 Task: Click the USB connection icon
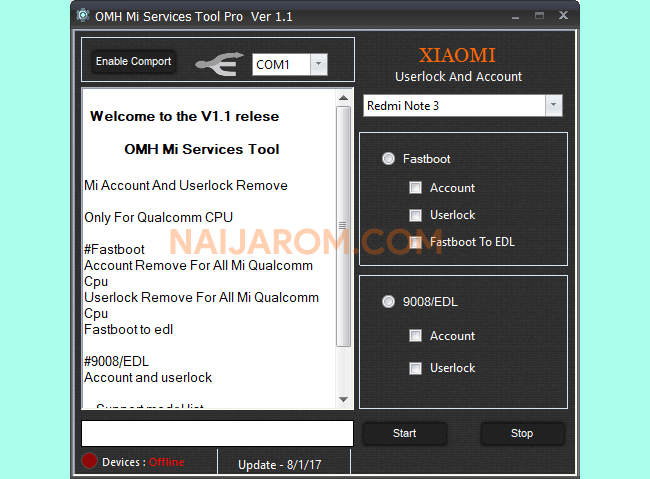click(x=220, y=64)
